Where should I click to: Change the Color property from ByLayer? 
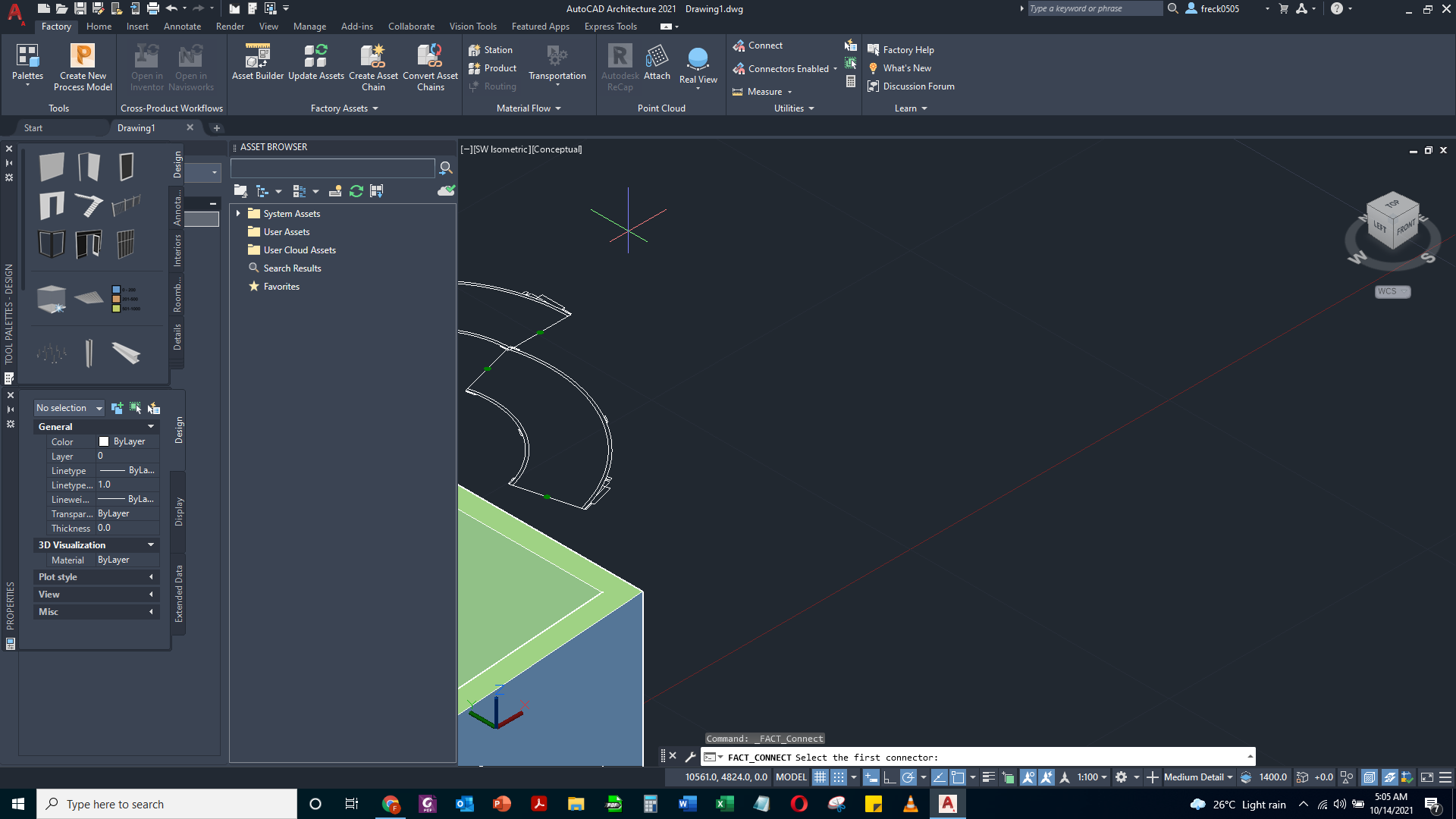[x=126, y=441]
